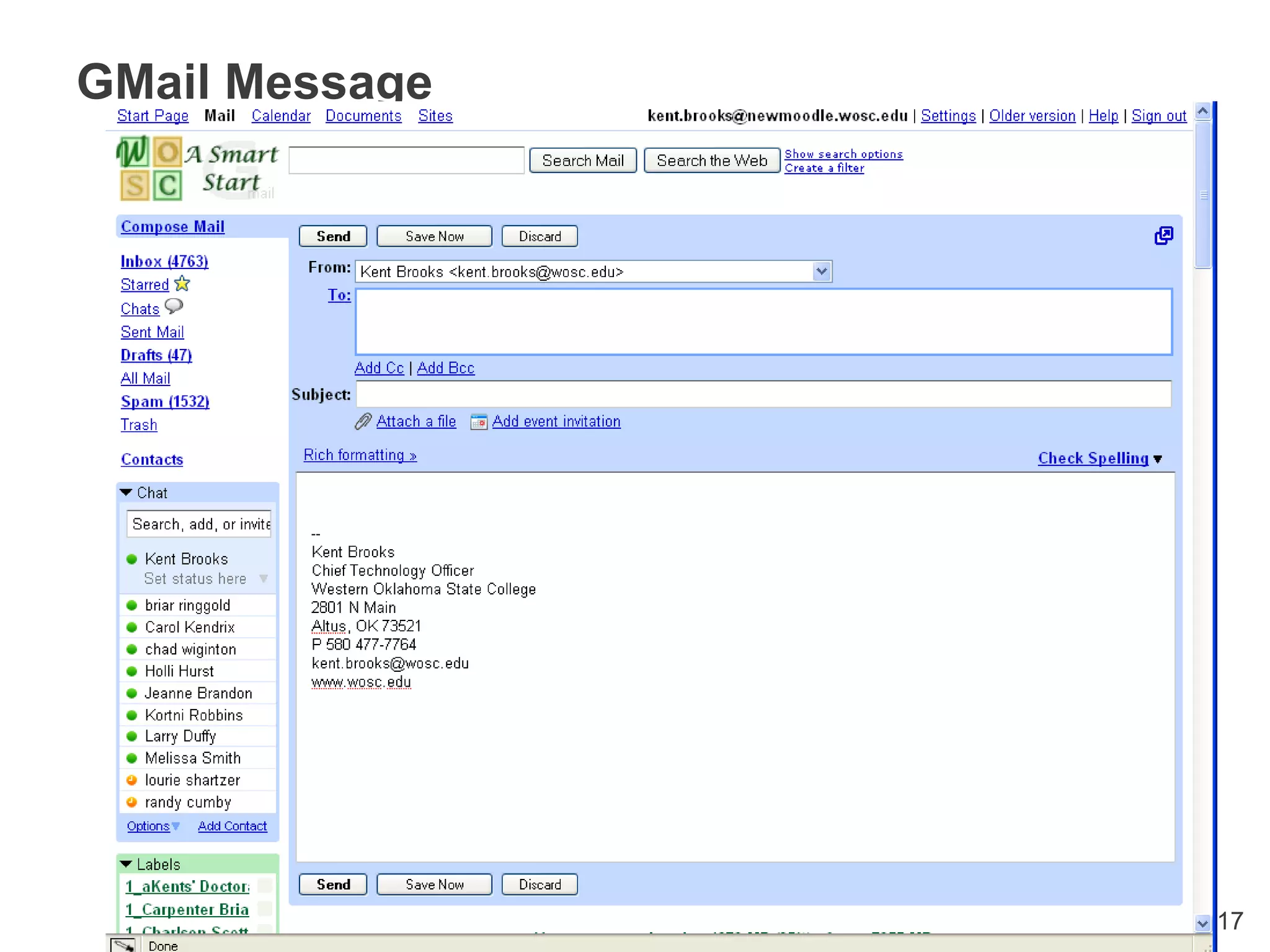Click the Attach a file link
The height and width of the screenshot is (952, 1270).
tap(416, 421)
